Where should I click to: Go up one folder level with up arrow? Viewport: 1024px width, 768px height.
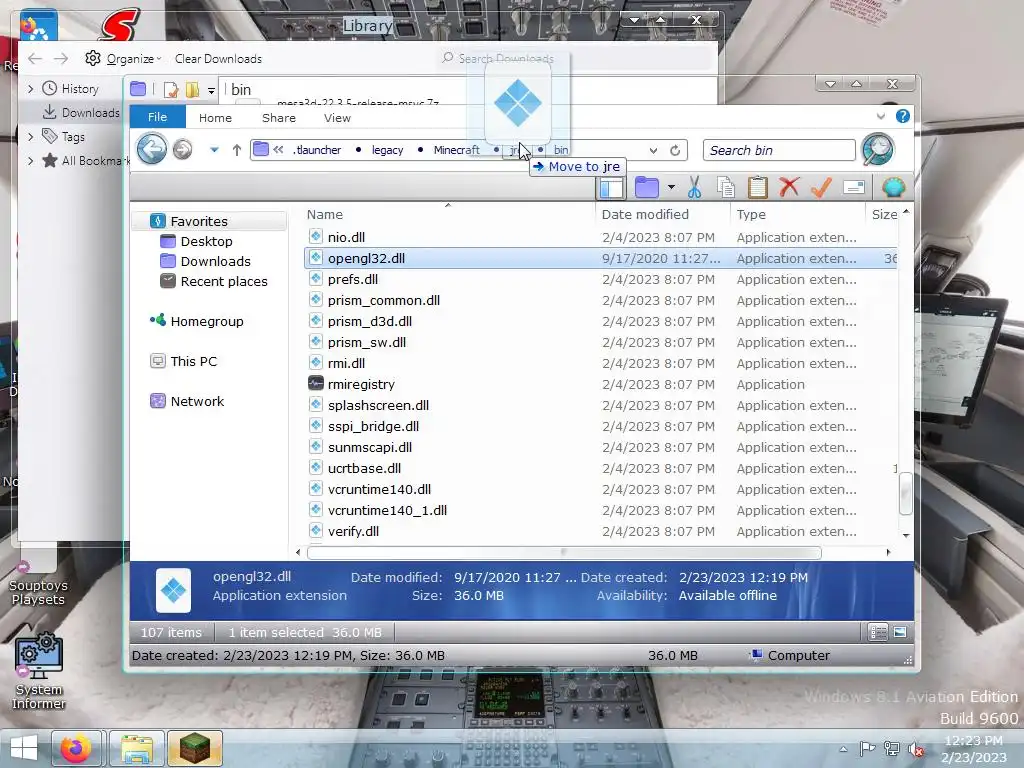[x=236, y=150]
